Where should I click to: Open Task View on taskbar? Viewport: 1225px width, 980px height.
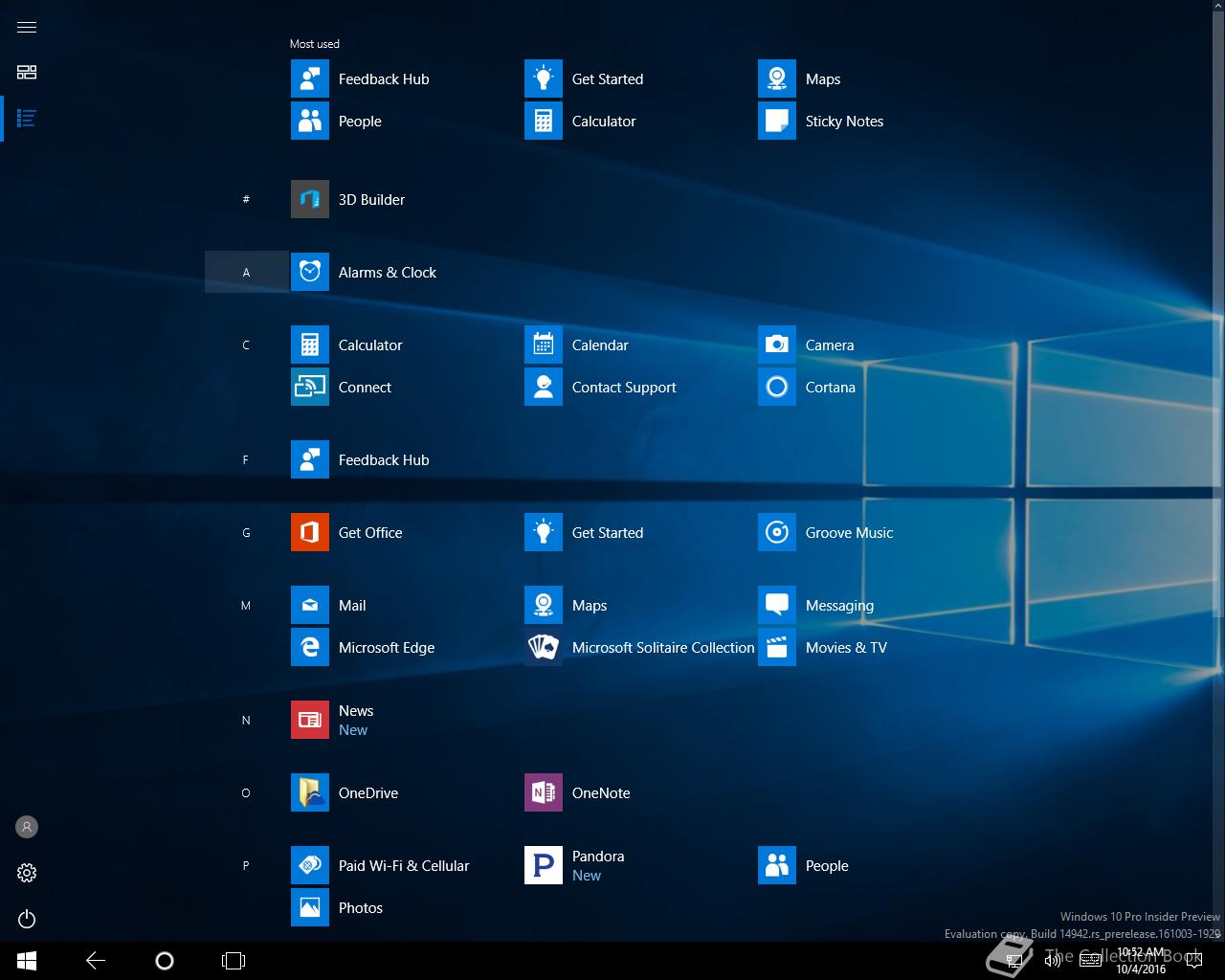coord(234,961)
